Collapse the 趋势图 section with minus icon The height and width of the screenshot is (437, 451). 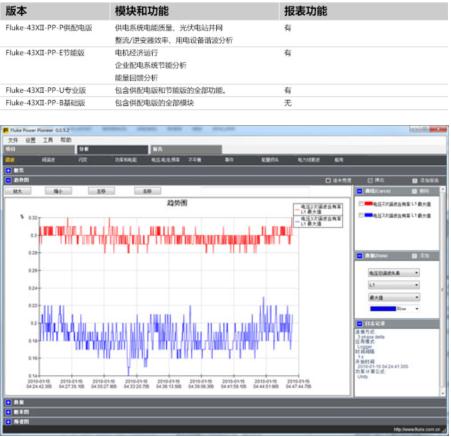[x=8, y=180]
